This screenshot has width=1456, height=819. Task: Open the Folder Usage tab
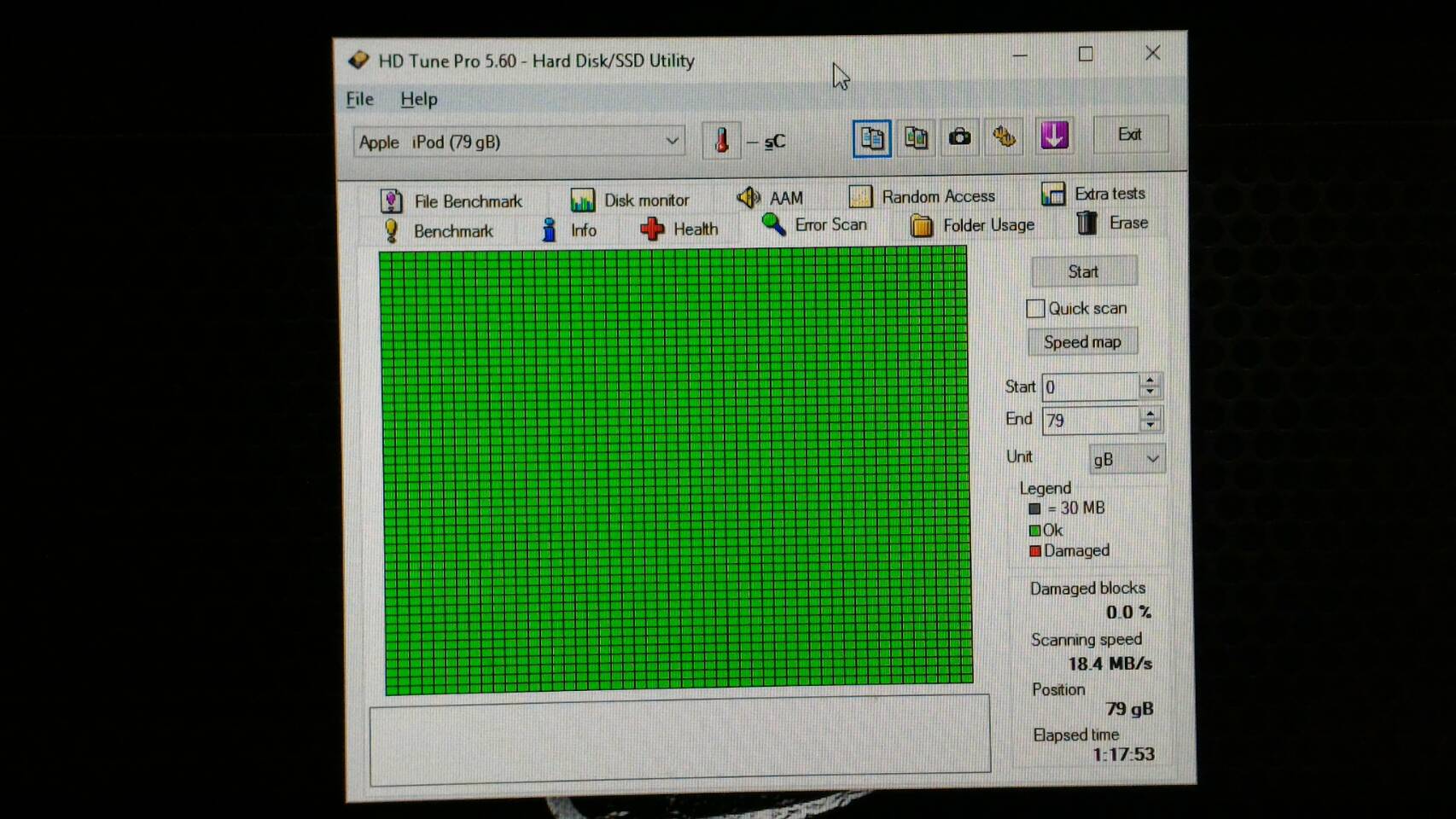(972, 225)
